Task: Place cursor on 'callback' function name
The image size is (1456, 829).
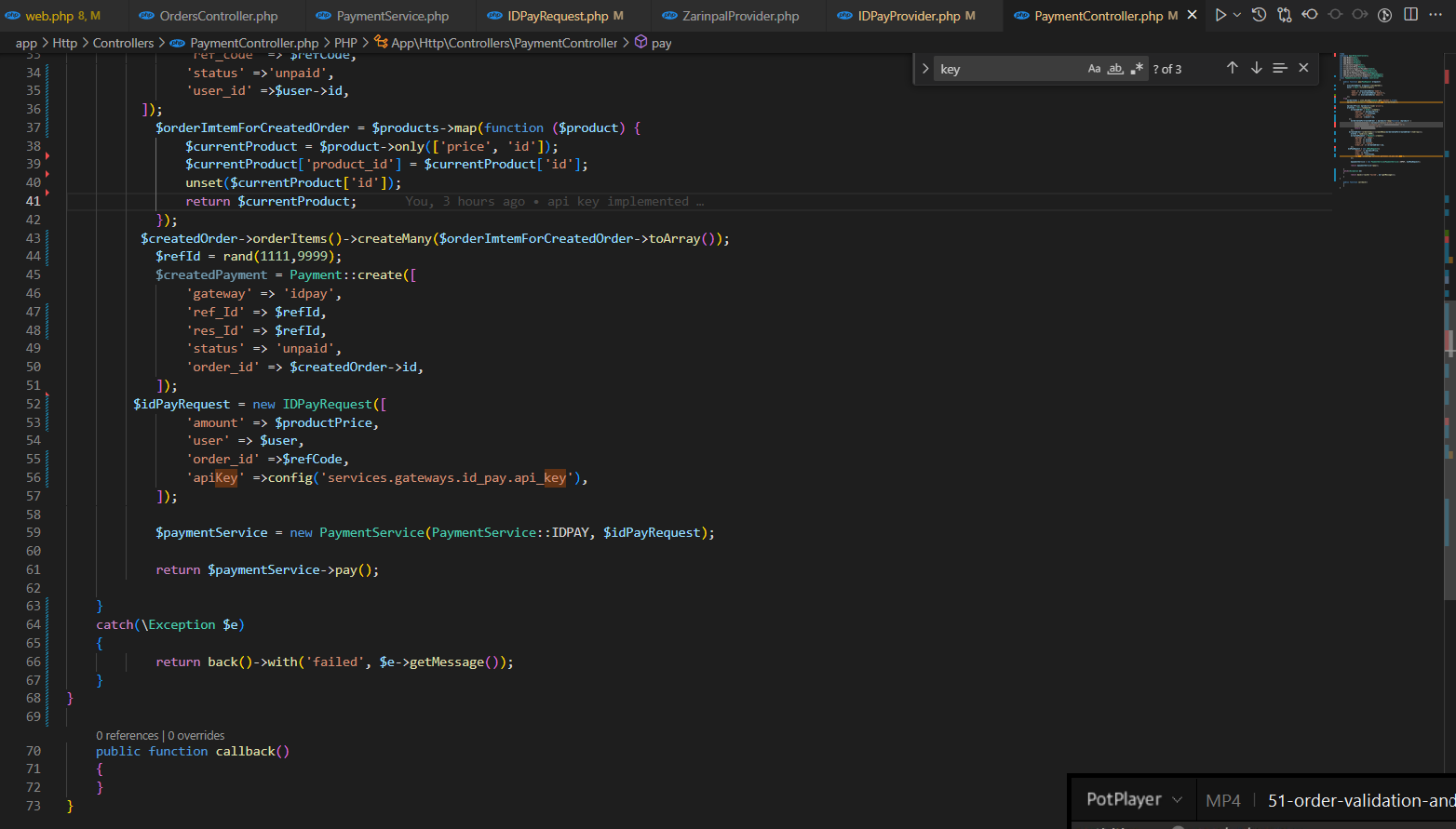Action: pos(245,751)
